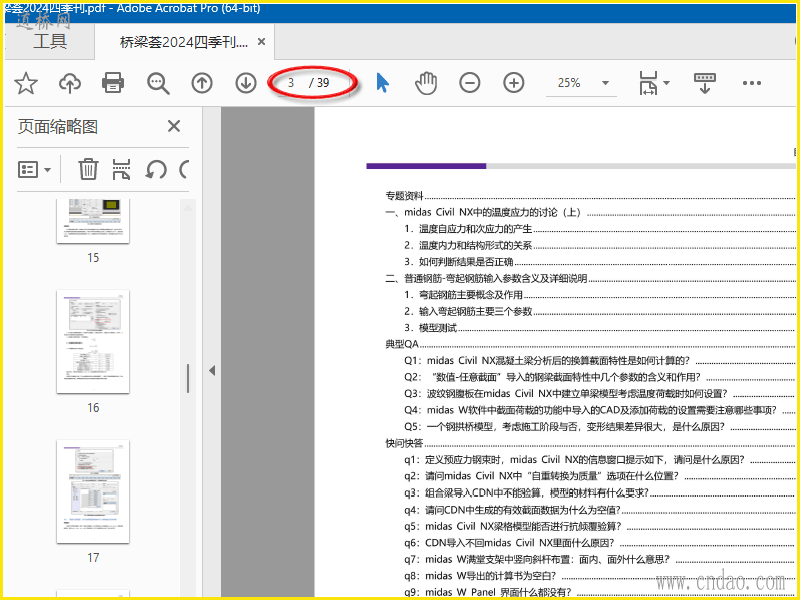Open 3. 如何判断结果是否正确 entry
The height and width of the screenshot is (600, 800).
(458, 262)
